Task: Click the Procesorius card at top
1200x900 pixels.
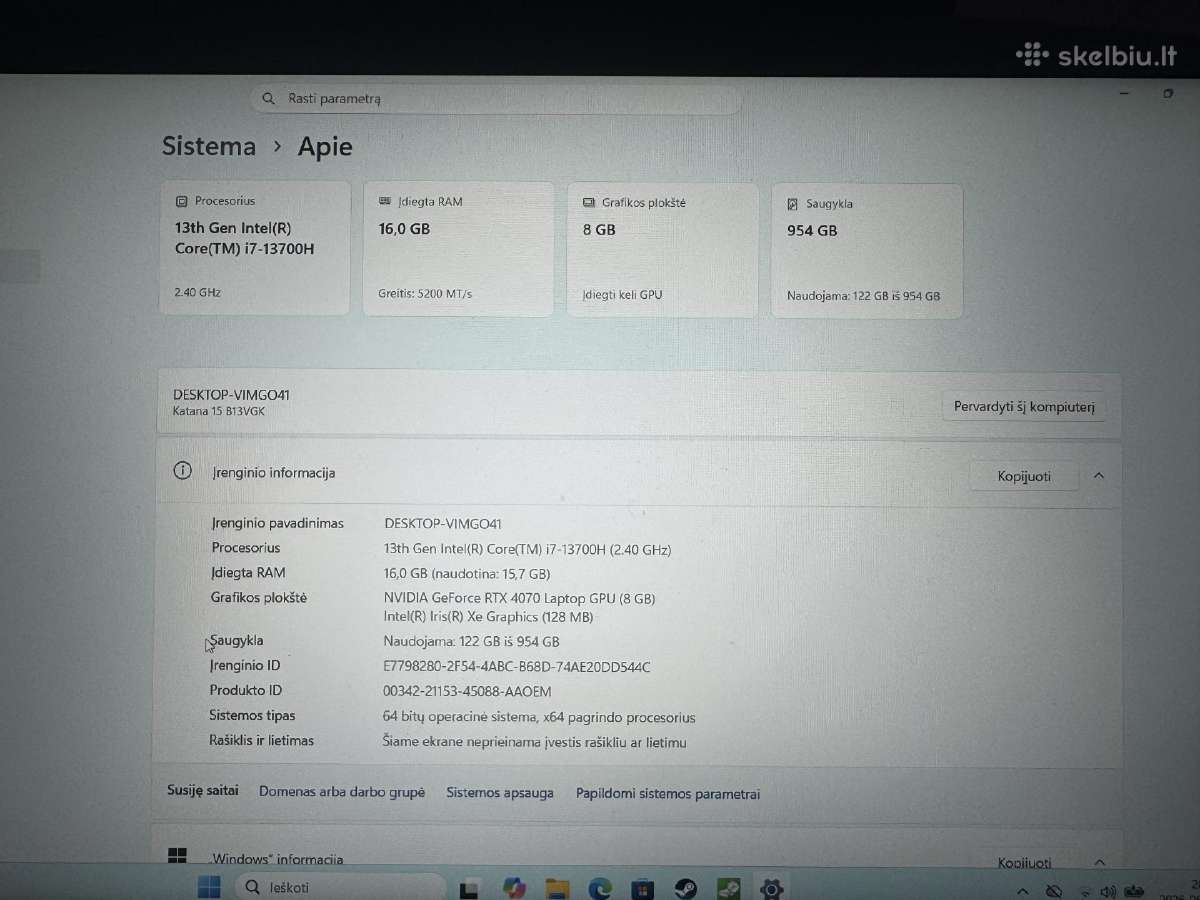Action: (255, 248)
